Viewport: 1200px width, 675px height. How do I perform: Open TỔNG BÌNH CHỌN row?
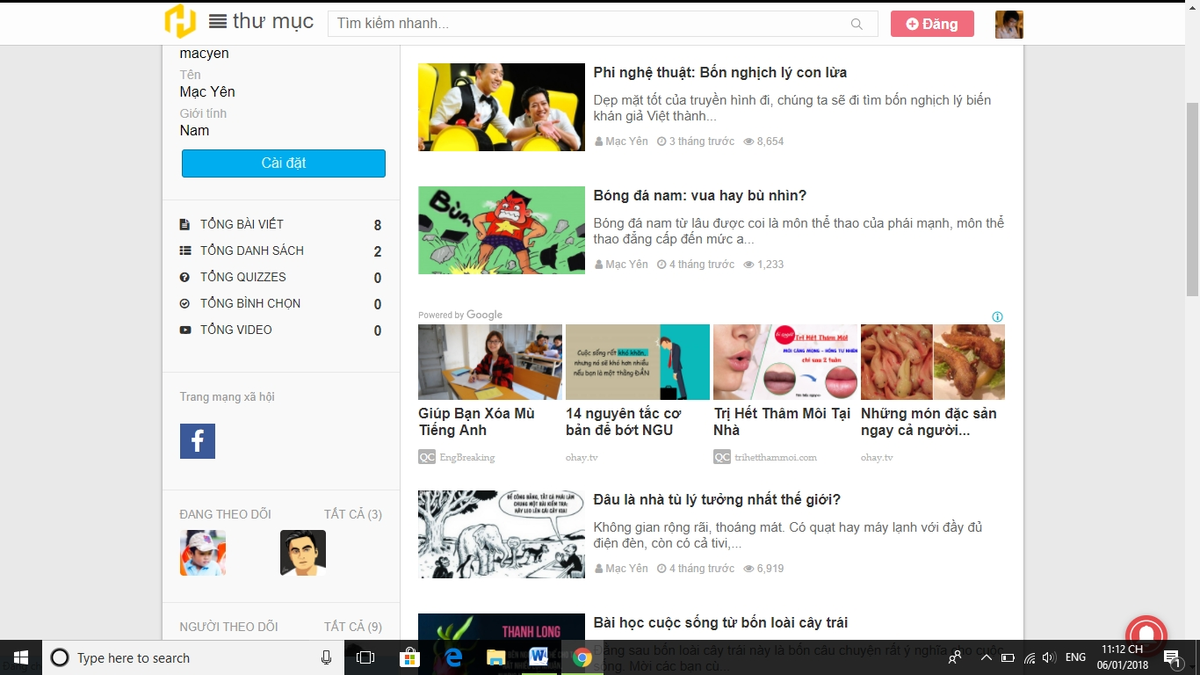pyautogui.click(x=280, y=303)
